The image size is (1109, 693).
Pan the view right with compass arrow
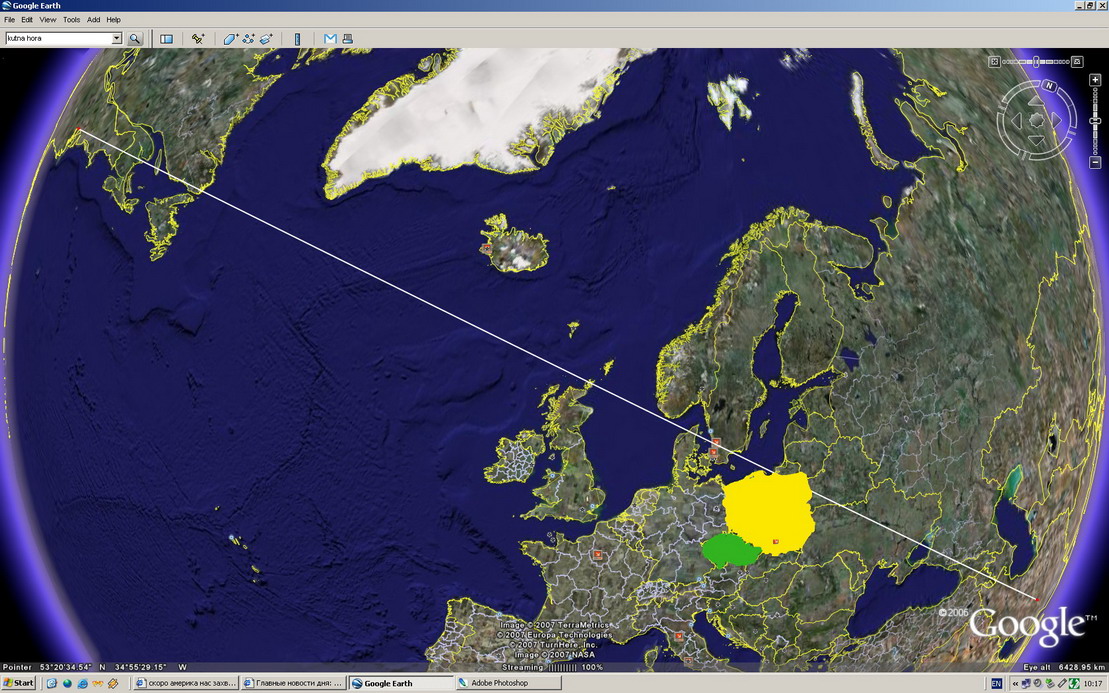click(x=1056, y=121)
